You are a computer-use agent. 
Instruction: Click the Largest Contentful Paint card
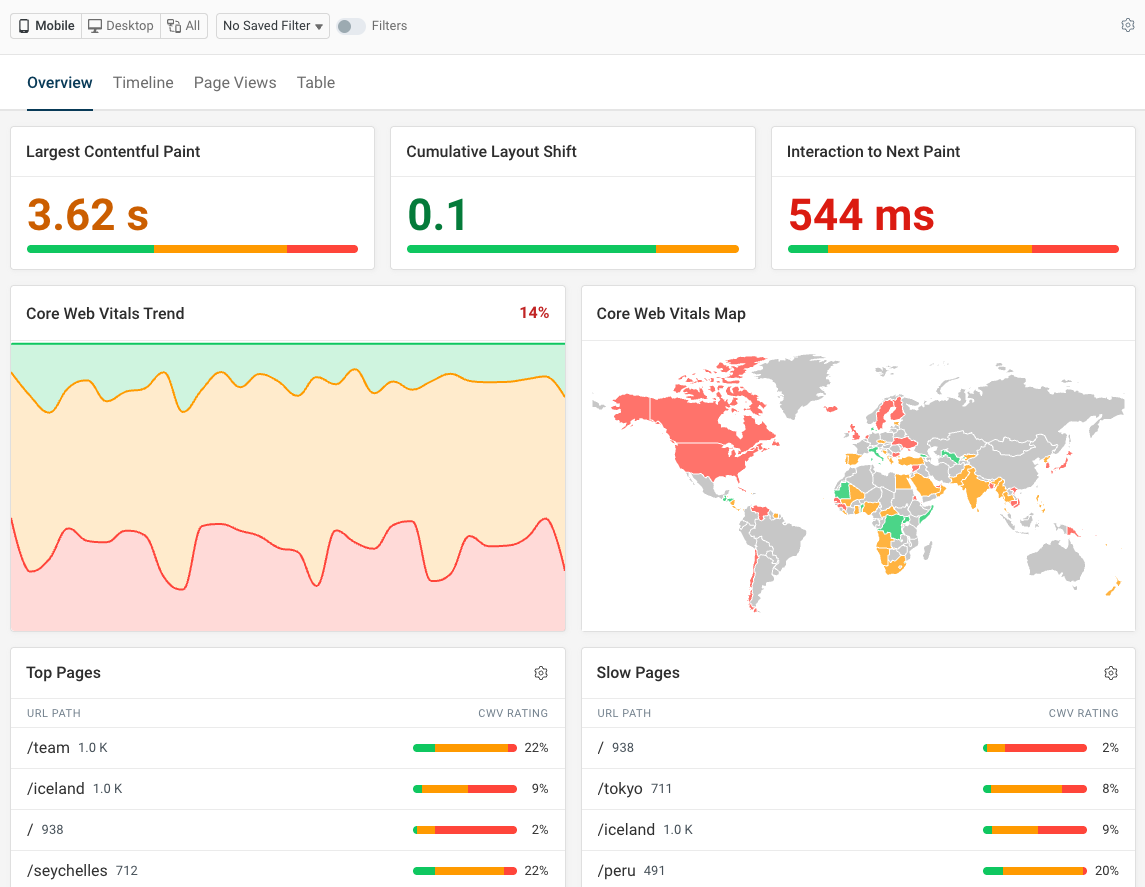tap(192, 198)
